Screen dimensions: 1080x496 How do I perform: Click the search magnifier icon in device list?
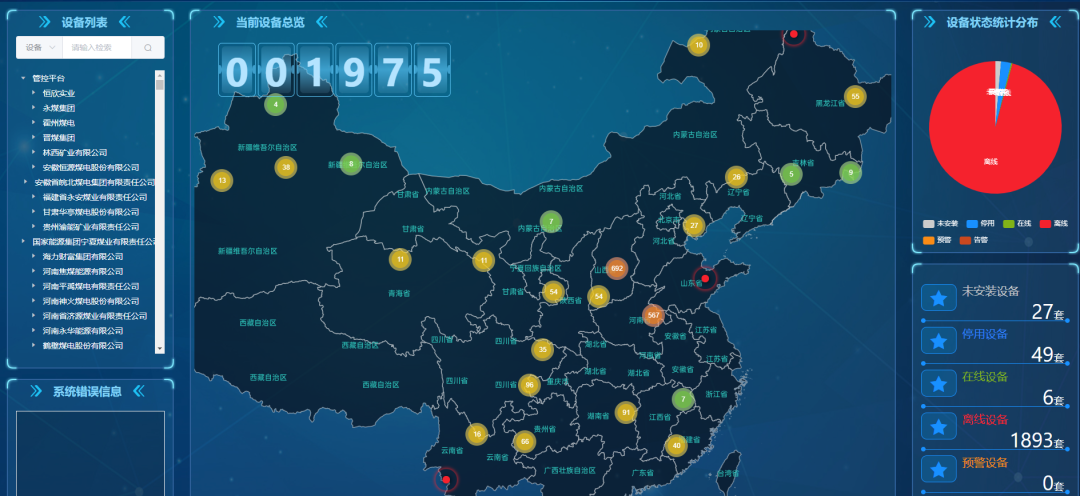[148, 47]
